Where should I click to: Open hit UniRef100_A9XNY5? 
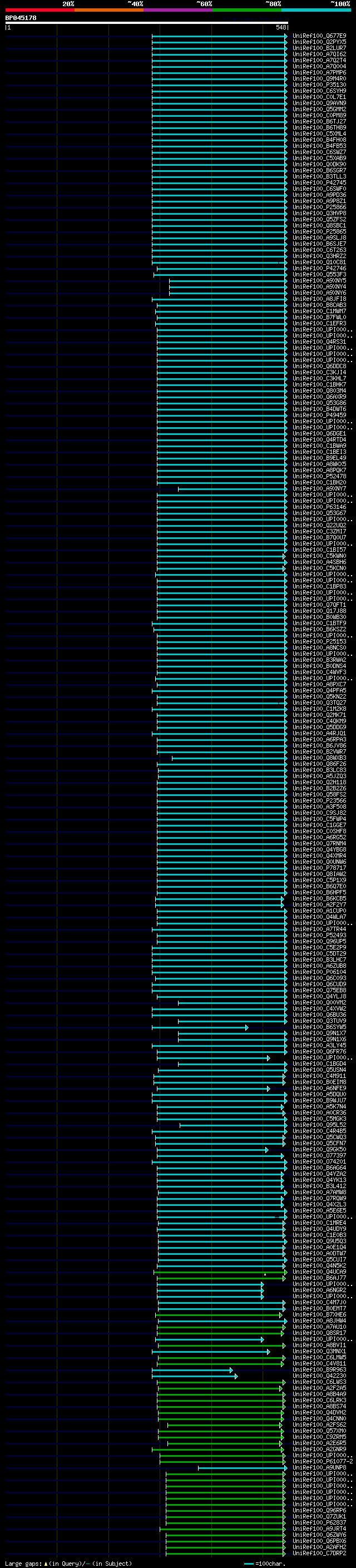click(x=319, y=280)
